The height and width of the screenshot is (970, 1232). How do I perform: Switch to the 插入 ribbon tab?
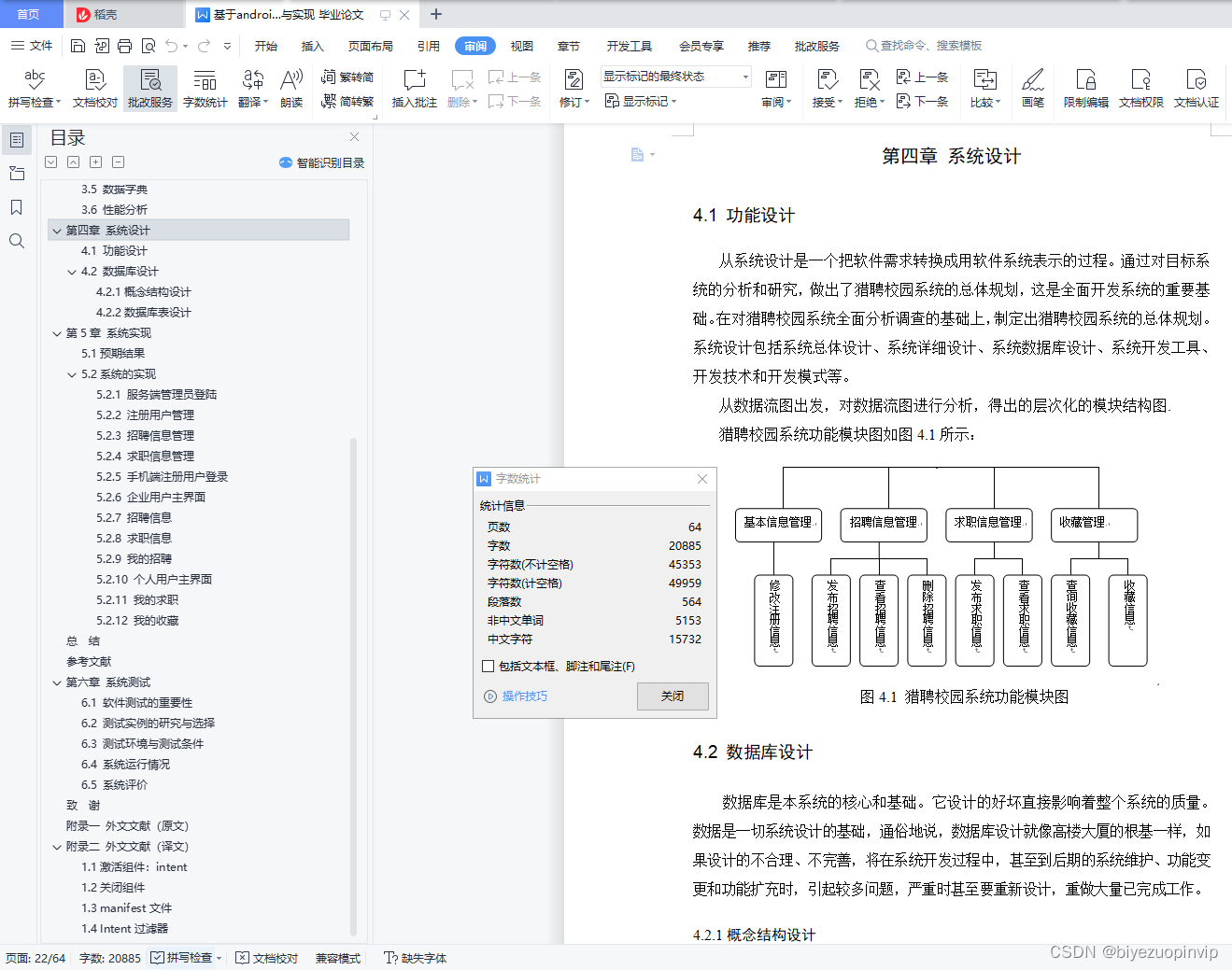pyautogui.click(x=313, y=46)
